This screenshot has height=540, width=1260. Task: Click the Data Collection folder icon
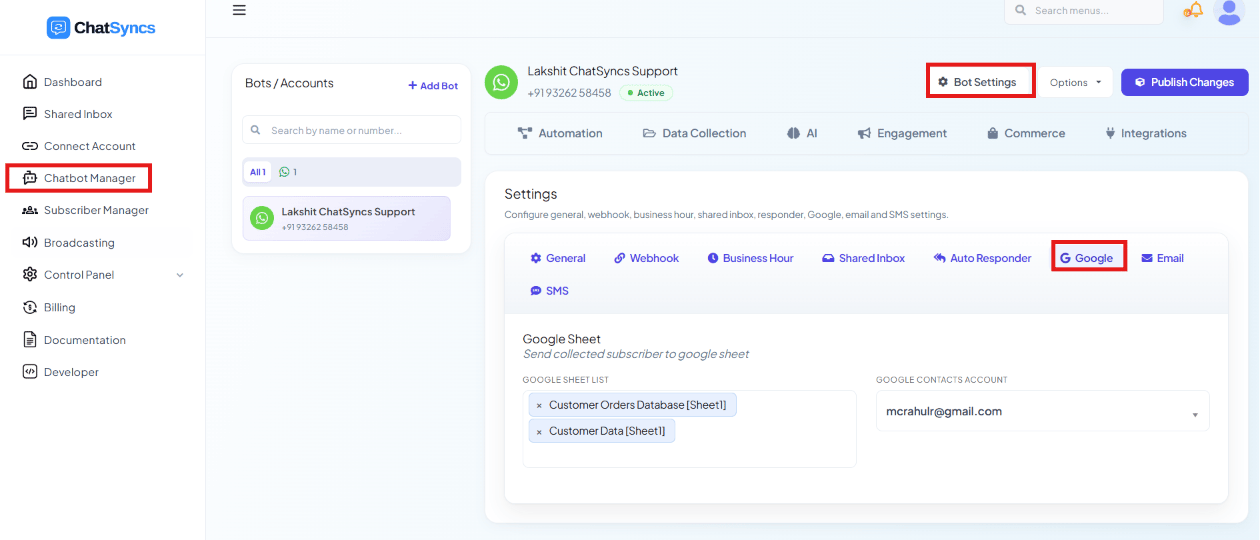[649, 133]
